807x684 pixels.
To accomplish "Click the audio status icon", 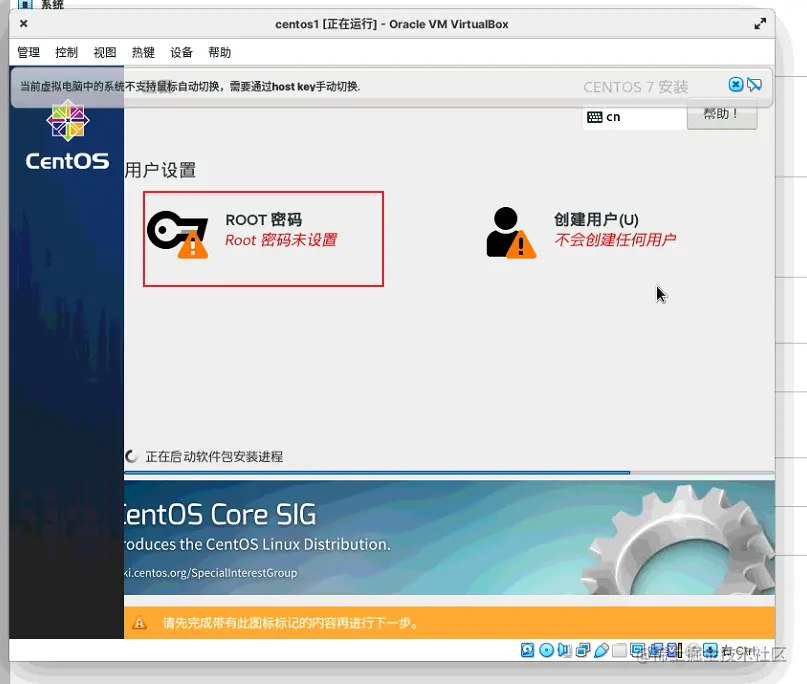I will pos(565,650).
